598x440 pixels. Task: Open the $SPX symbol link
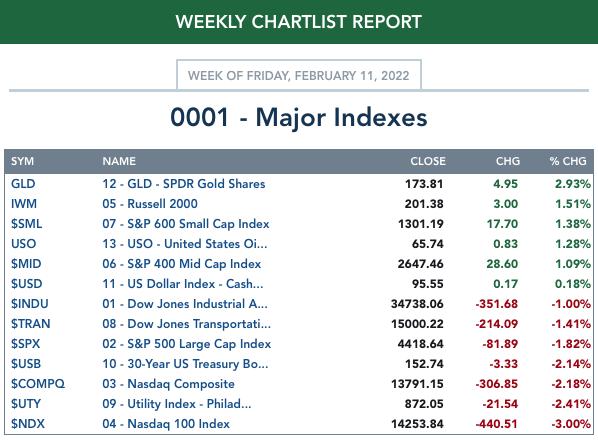pos(25,344)
